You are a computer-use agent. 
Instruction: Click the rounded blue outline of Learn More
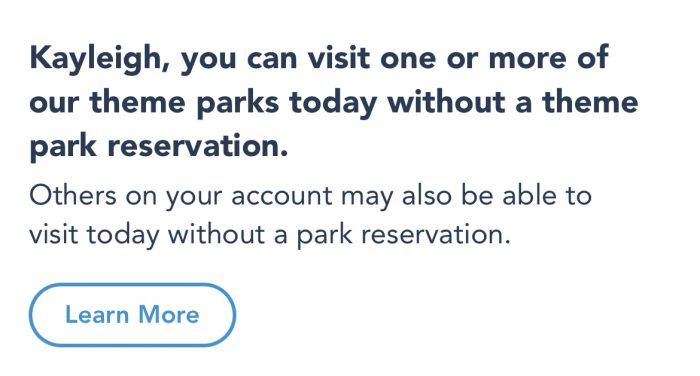132,285
